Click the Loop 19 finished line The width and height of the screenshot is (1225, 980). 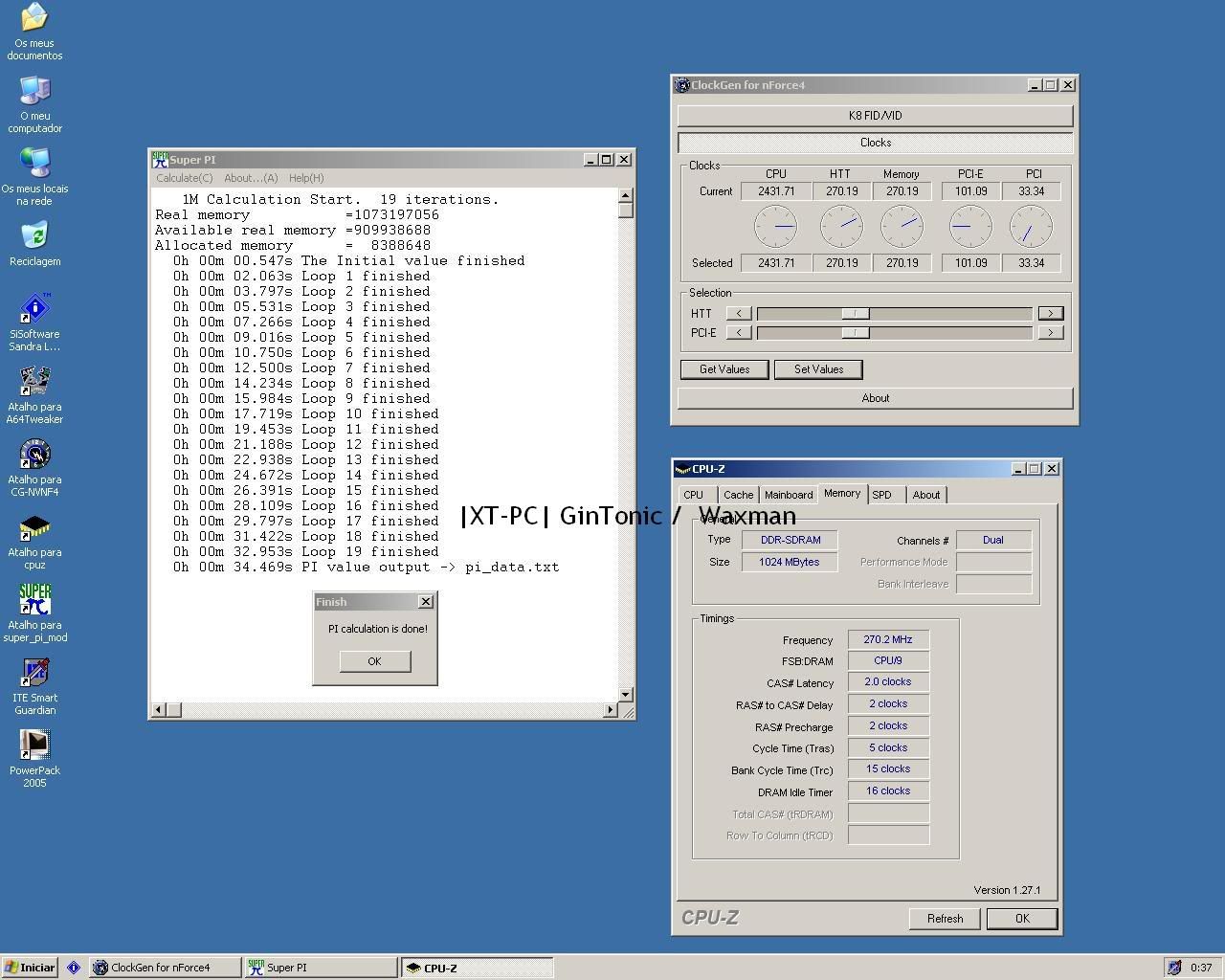tap(306, 551)
